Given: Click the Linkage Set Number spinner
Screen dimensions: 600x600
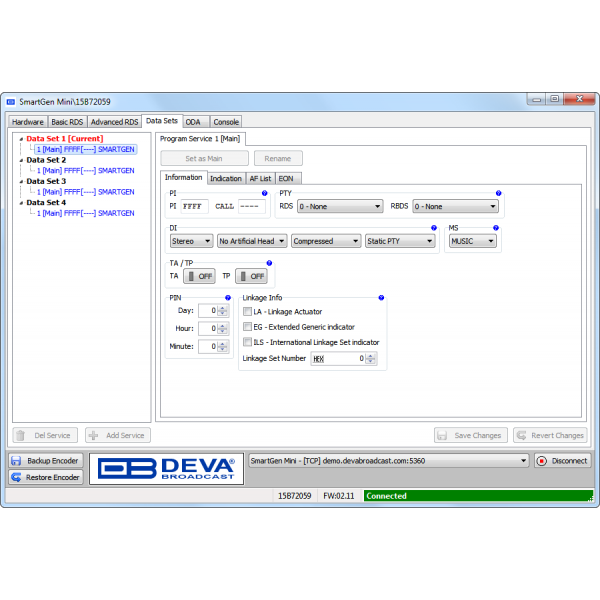Looking at the screenshot, I should (x=370, y=358).
